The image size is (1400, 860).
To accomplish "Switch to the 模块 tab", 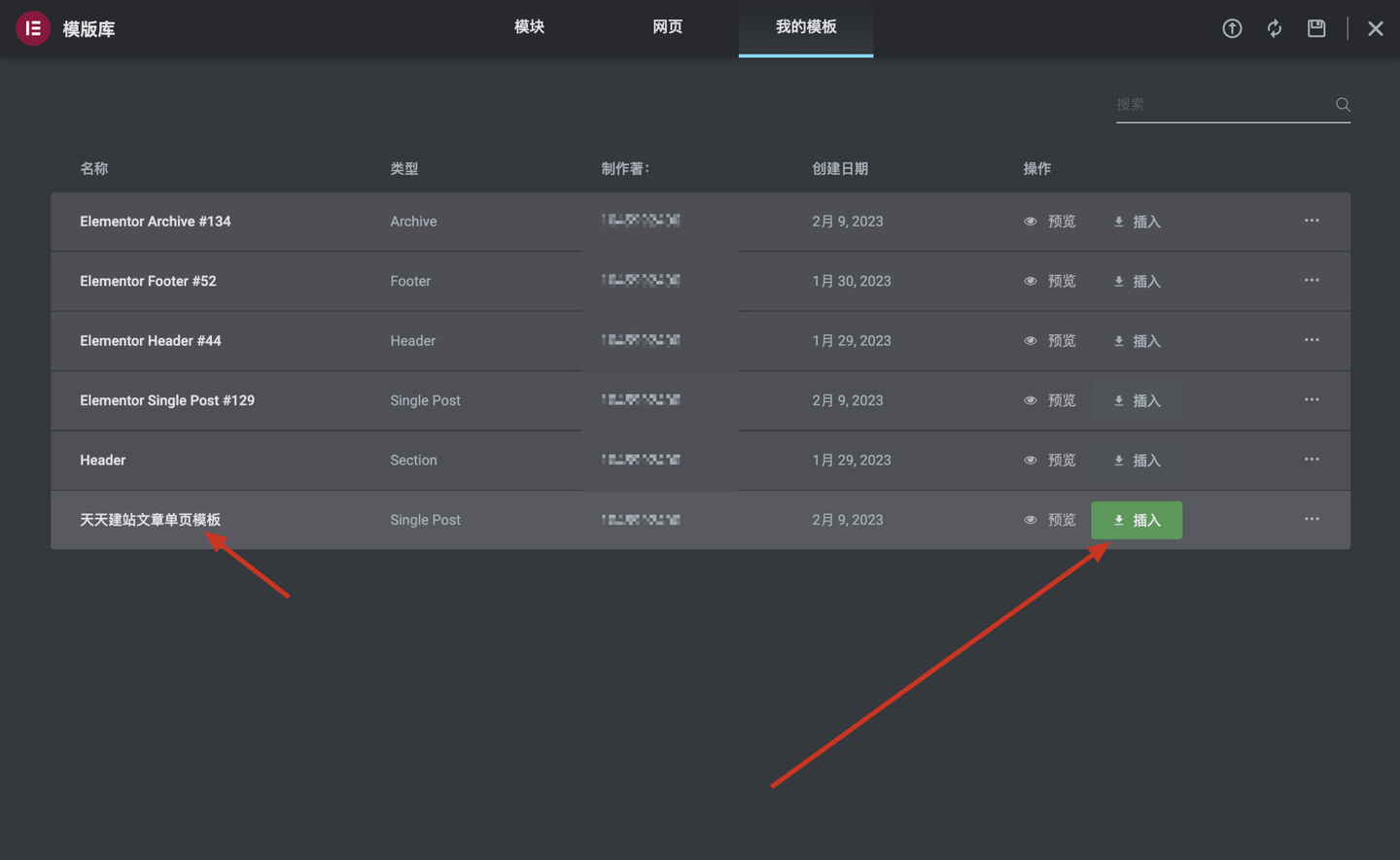I will point(529,27).
